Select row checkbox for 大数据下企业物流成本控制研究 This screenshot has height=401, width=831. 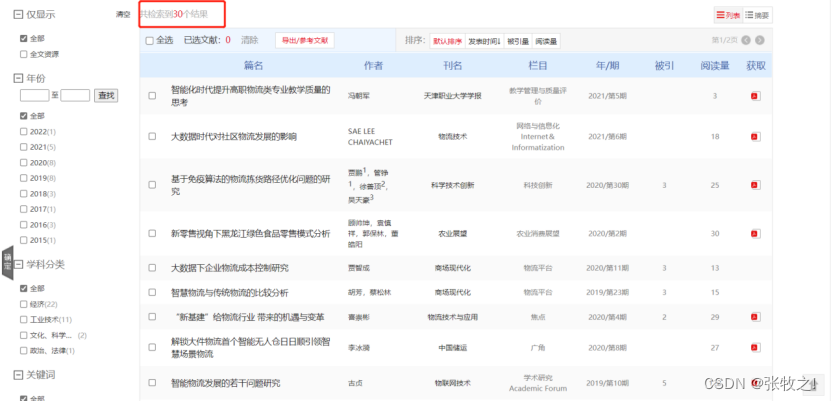(x=152, y=268)
